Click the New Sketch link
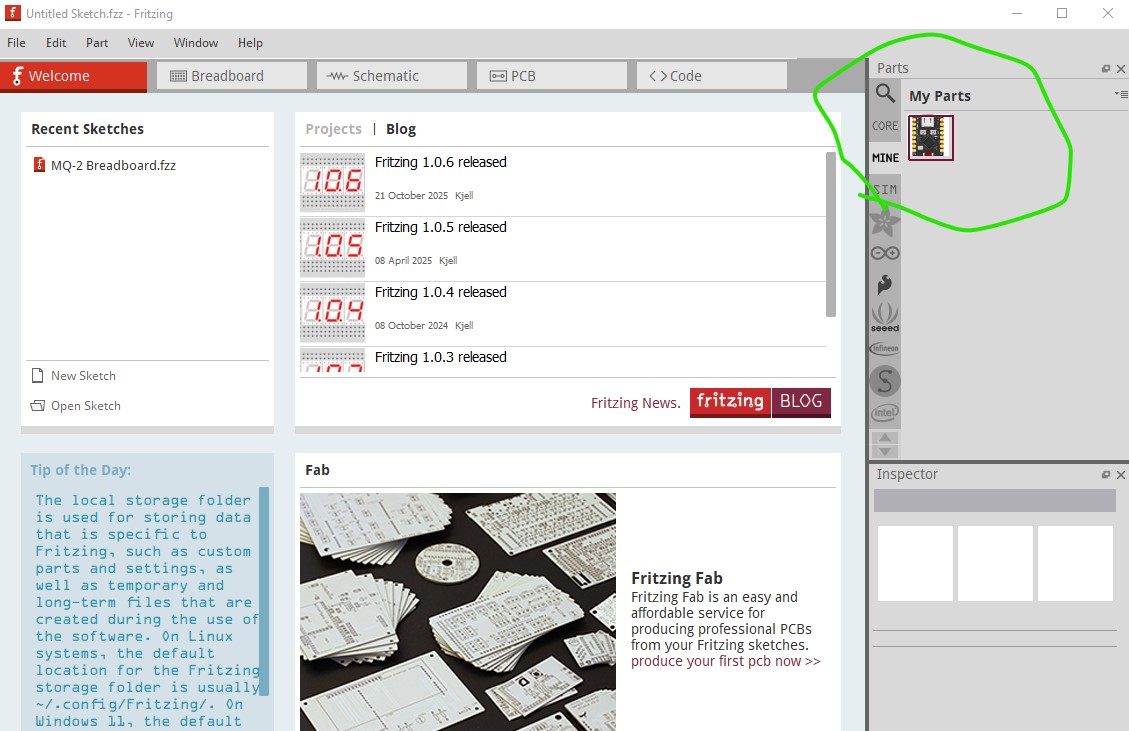Viewport: 1129px width, 731px height. tap(83, 376)
